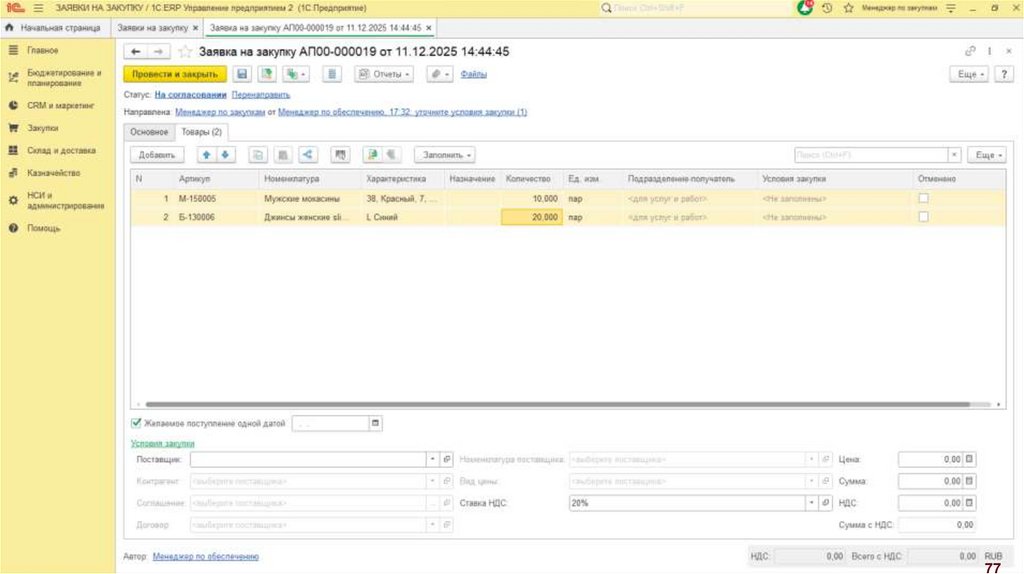
Task: Switch to the Основное tab
Action: click(149, 132)
